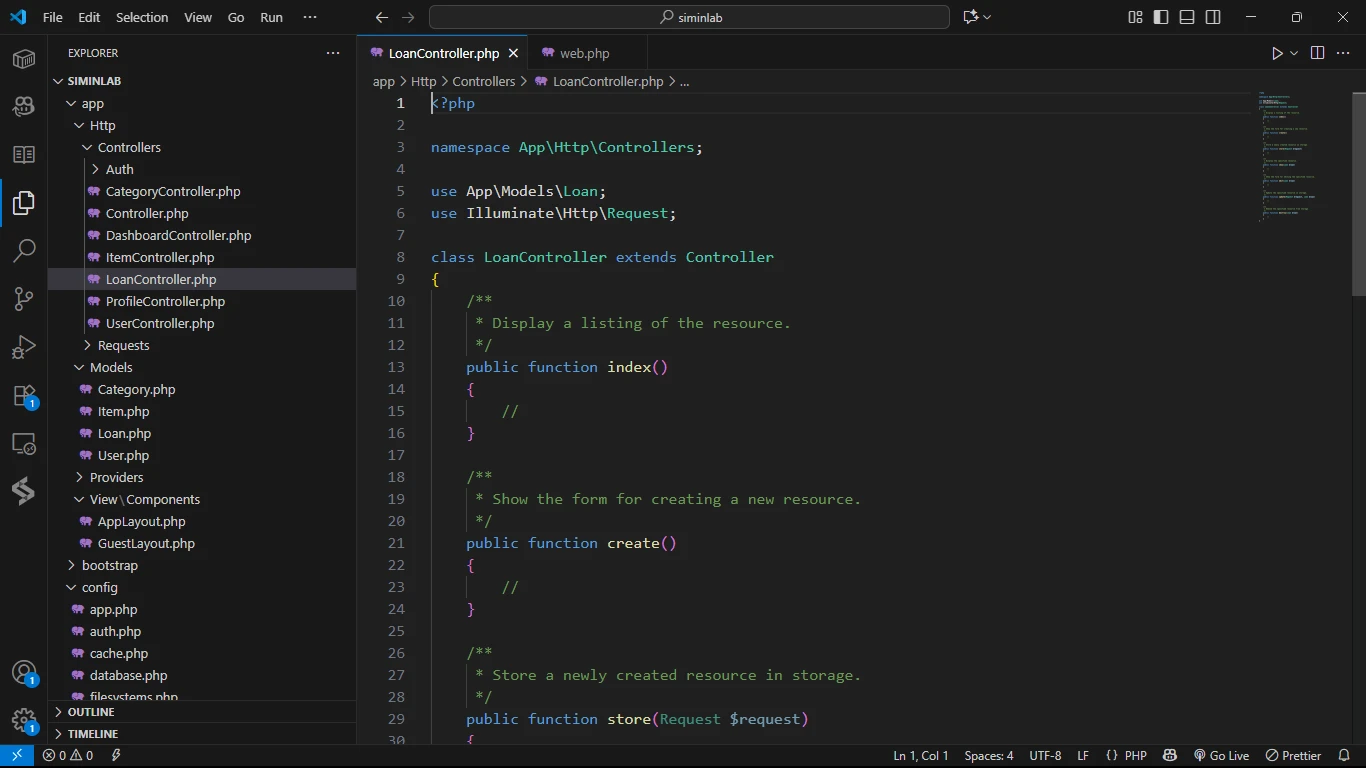This screenshot has width=1366, height=768.
Task: Toggle the Primary Side Bar visibility
Action: (1161, 17)
